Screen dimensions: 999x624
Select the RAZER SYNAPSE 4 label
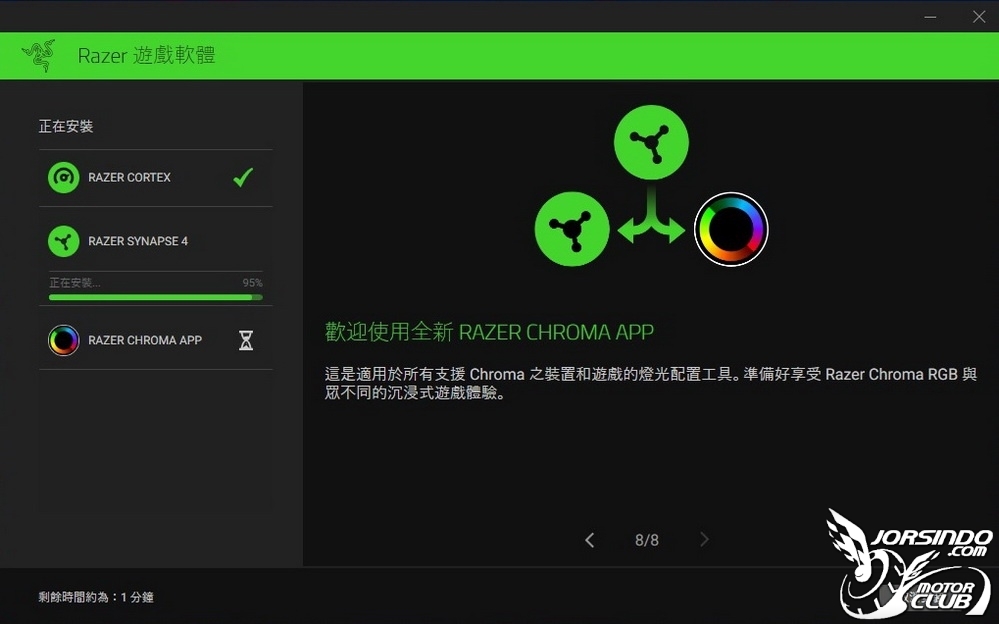138,241
